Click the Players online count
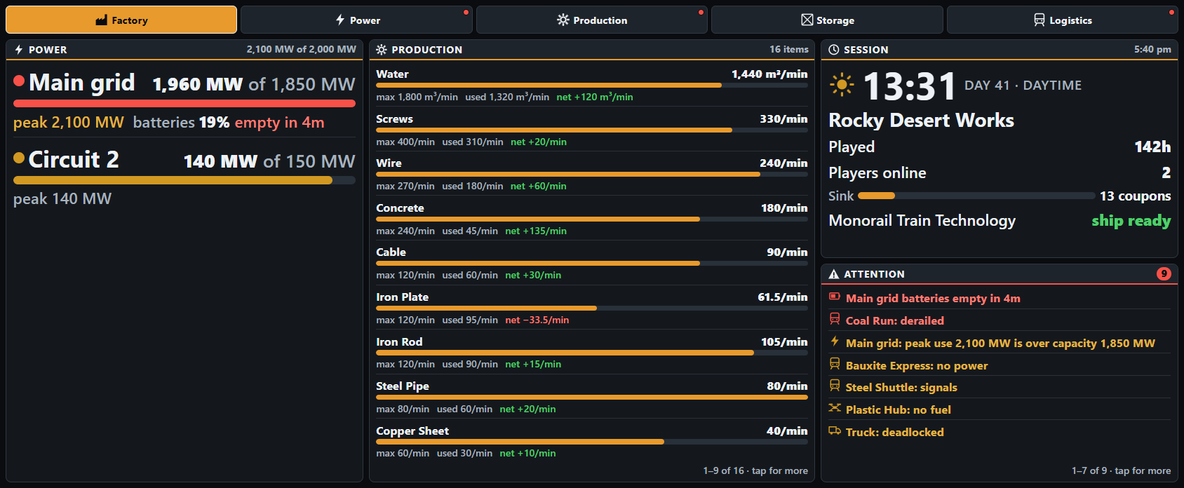The width and height of the screenshot is (1184, 488). pyautogui.click(x=1166, y=173)
